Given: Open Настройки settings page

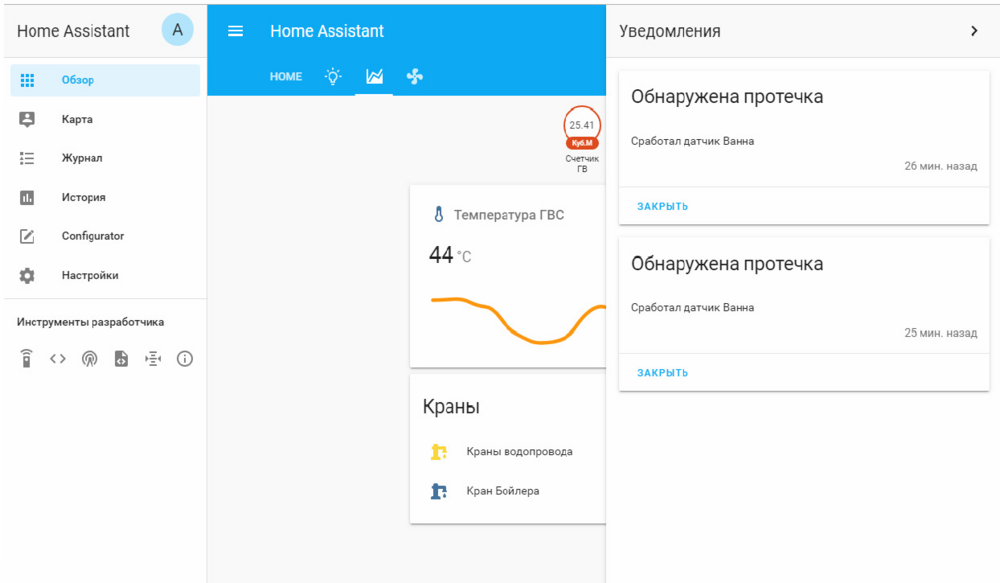Looking at the screenshot, I should (x=105, y=276).
